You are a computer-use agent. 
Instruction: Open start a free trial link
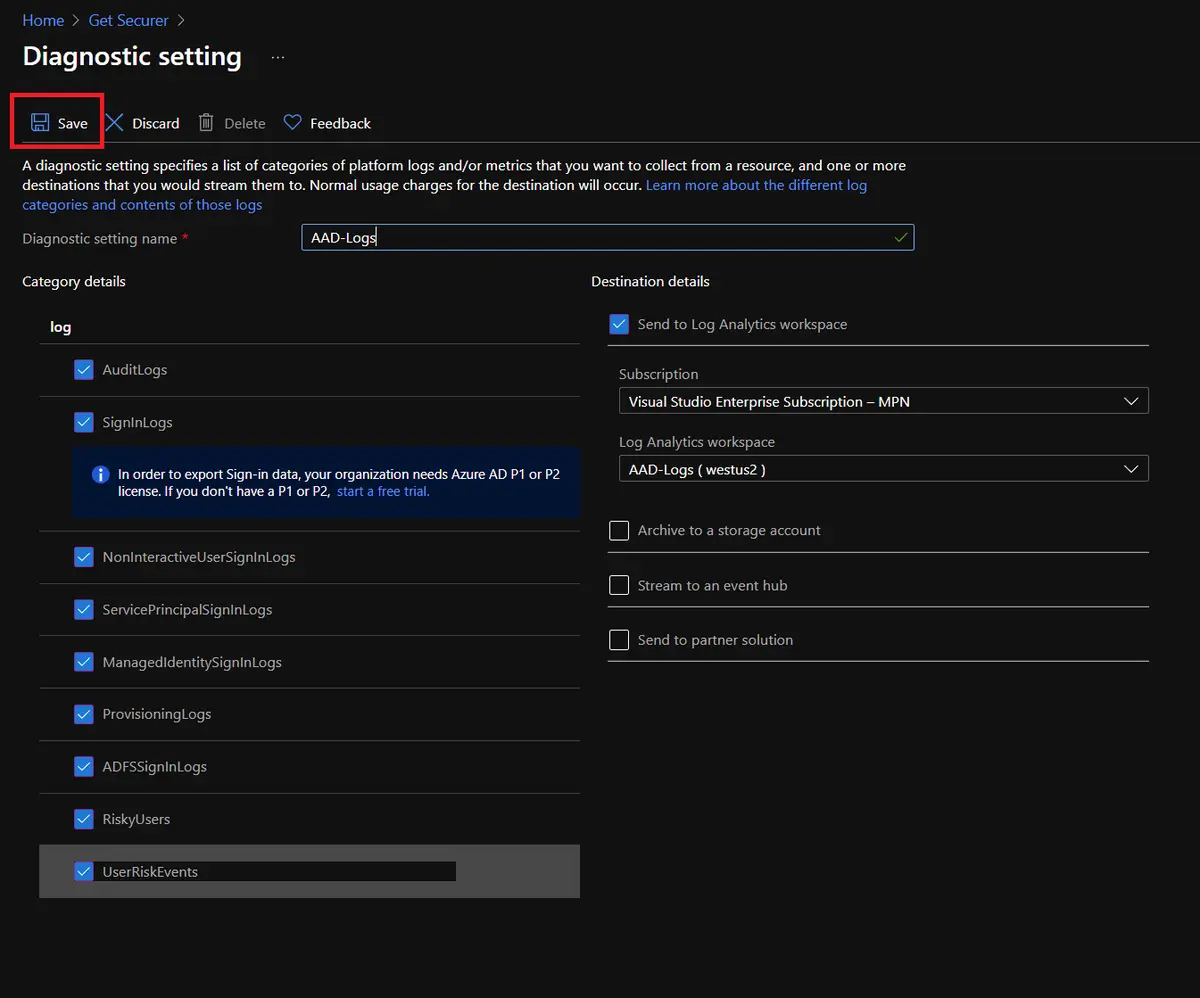click(x=383, y=492)
